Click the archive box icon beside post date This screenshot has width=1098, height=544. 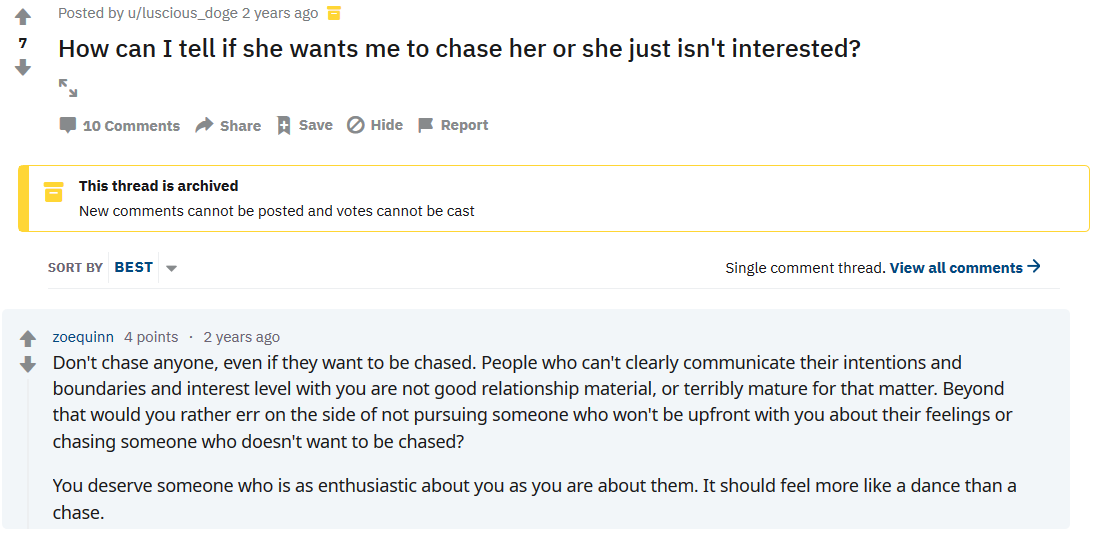334,13
